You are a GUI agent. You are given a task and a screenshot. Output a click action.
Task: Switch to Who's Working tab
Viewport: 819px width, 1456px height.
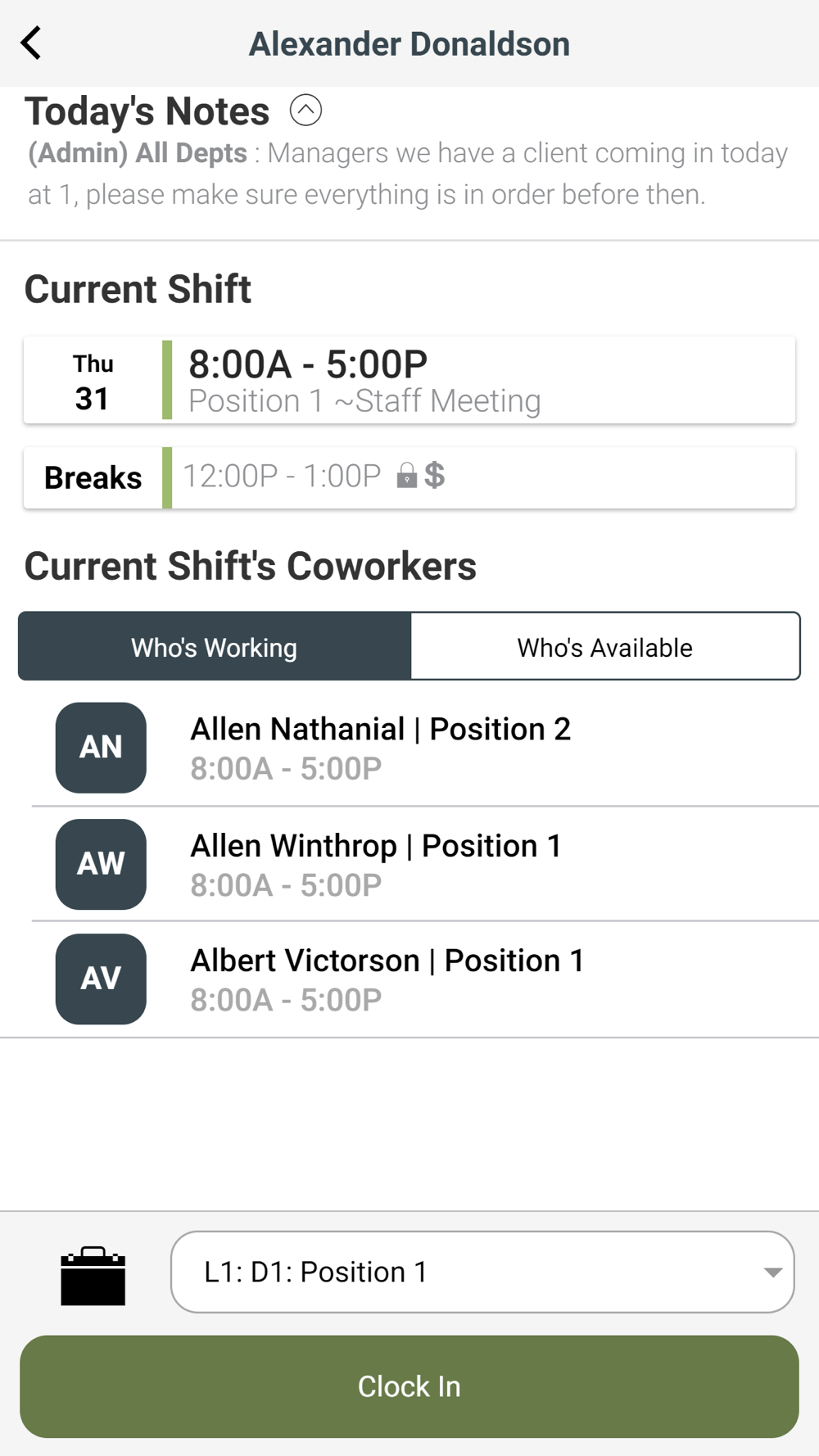[x=215, y=646]
